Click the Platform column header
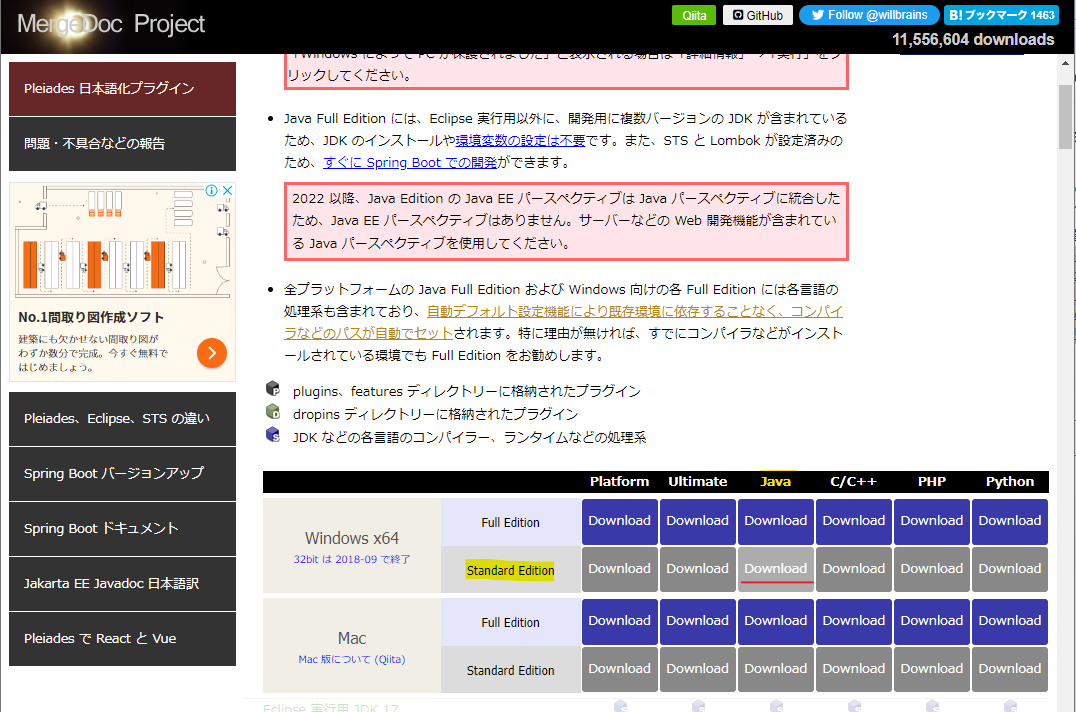The height and width of the screenshot is (712, 1076). pyautogui.click(x=620, y=482)
